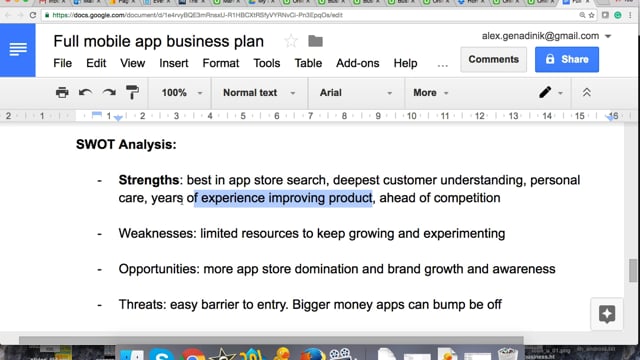The height and width of the screenshot is (360, 640).
Task: Open Skype from the Dock
Action: pyautogui.click(x=162, y=354)
